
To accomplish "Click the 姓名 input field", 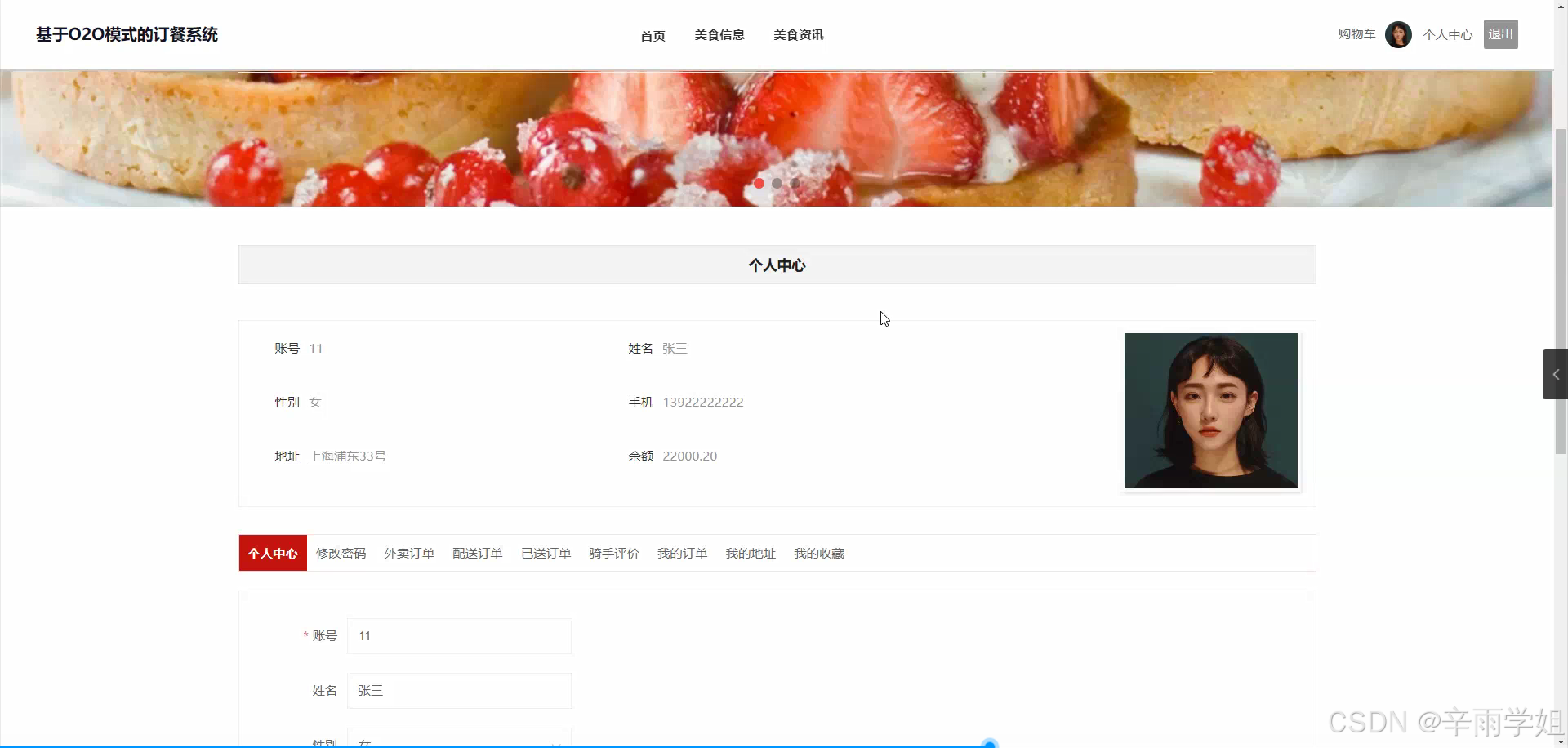I will [459, 691].
